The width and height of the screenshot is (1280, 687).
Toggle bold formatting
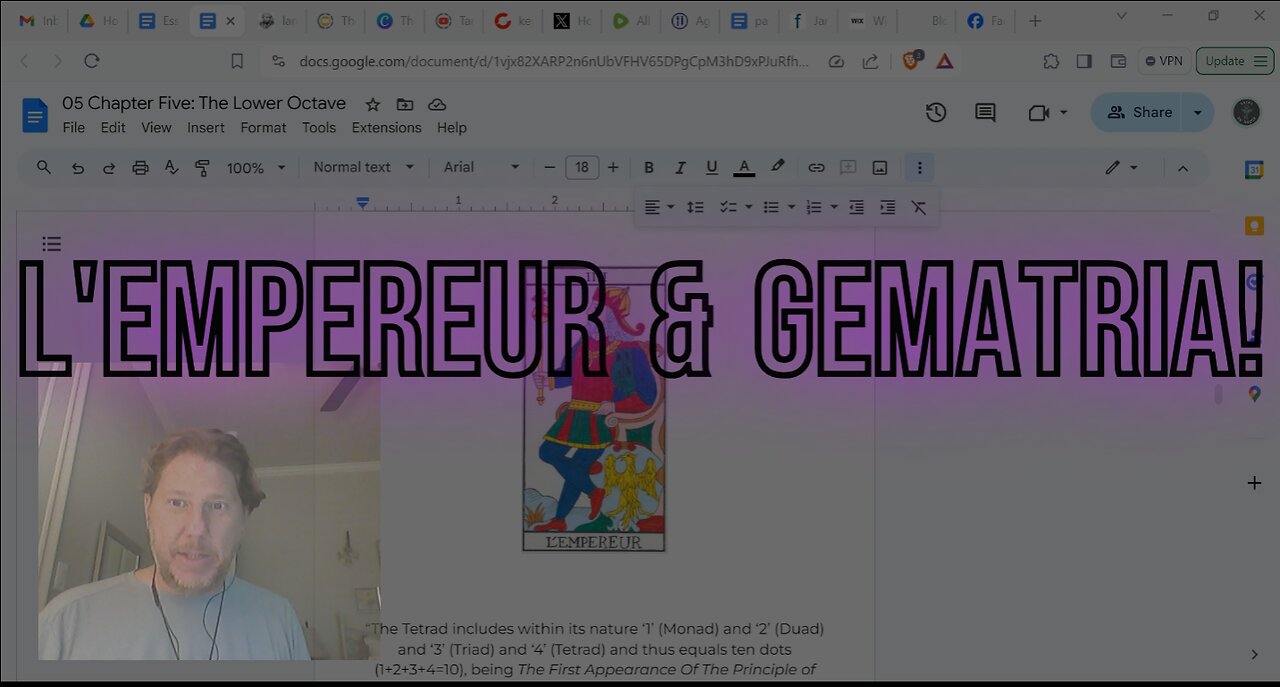click(649, 167)
